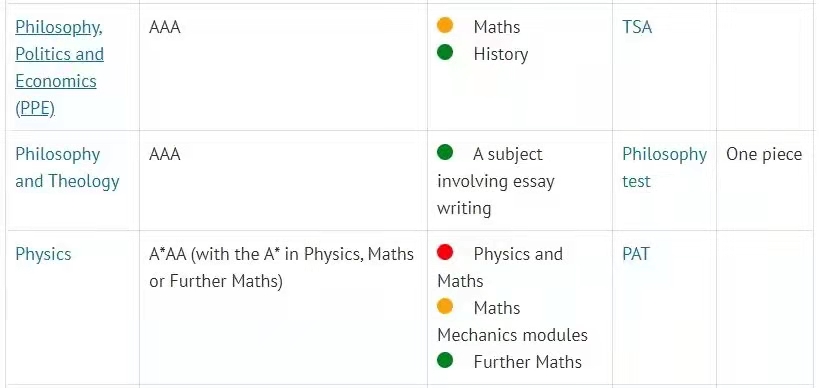Click the Physics and Maths essential subject text
The width and height of the screenshot is (819, 388).
pyautogui.click(x=500, y=267)
